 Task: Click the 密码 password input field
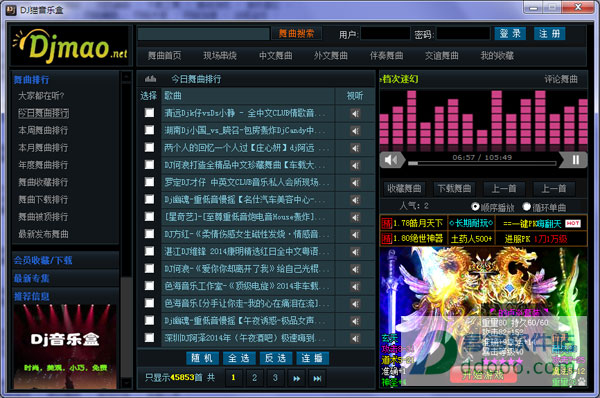pyautogui.click(x=463, y=34)
